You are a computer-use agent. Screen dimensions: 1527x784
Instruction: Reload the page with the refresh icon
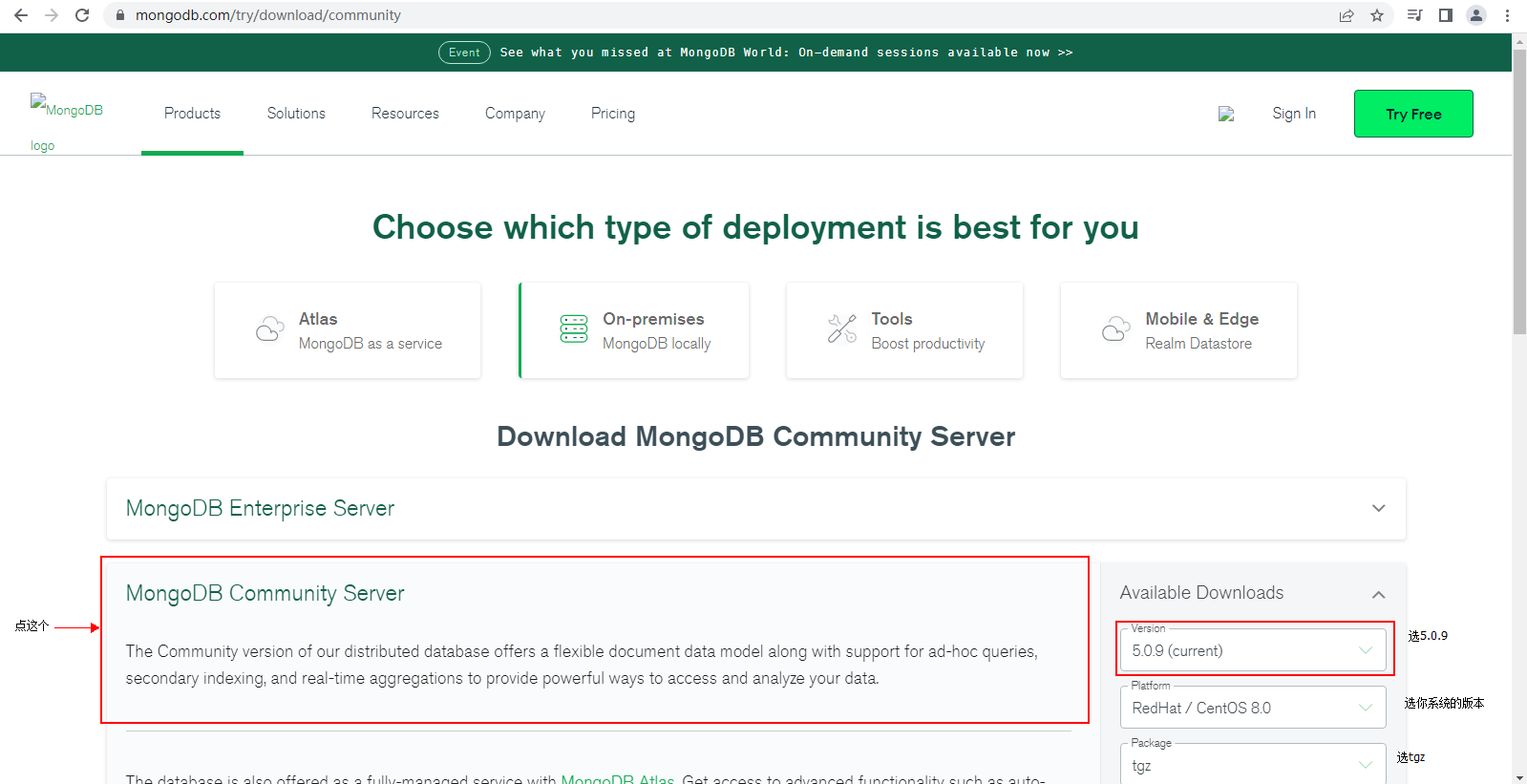click(x=82, y=15)
